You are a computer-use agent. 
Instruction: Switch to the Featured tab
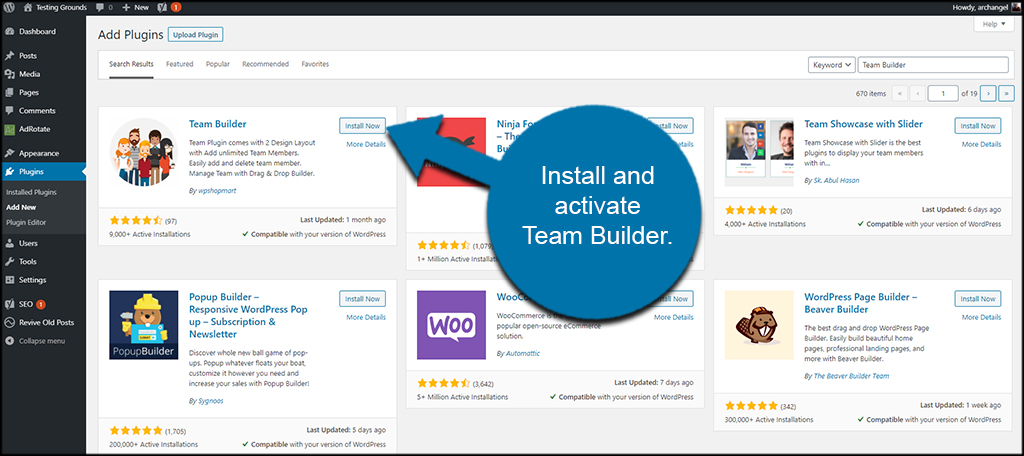(x=180, y=64)
